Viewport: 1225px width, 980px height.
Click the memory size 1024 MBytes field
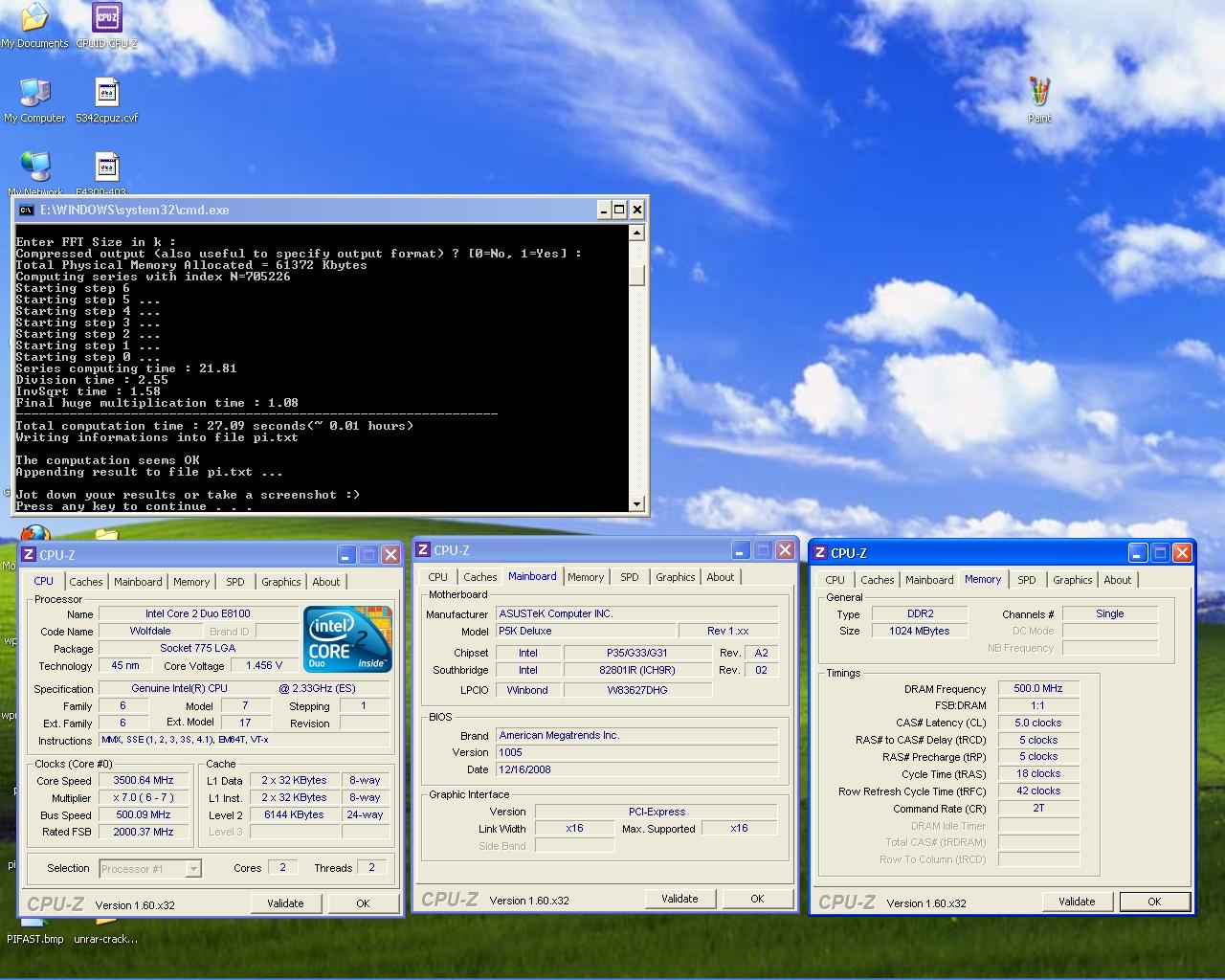920,631
